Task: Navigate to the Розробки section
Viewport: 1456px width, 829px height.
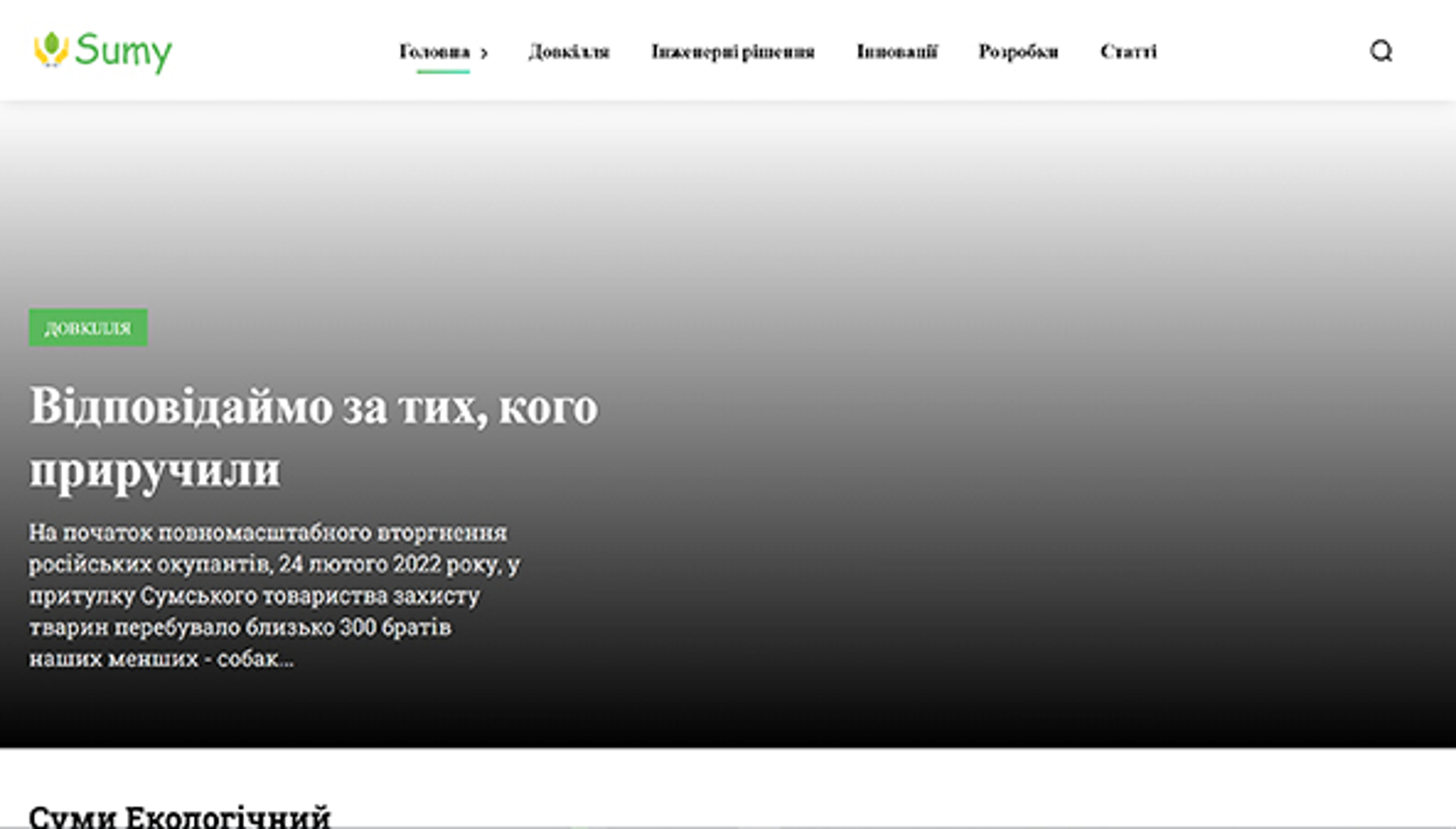Action: point(1018,52)
